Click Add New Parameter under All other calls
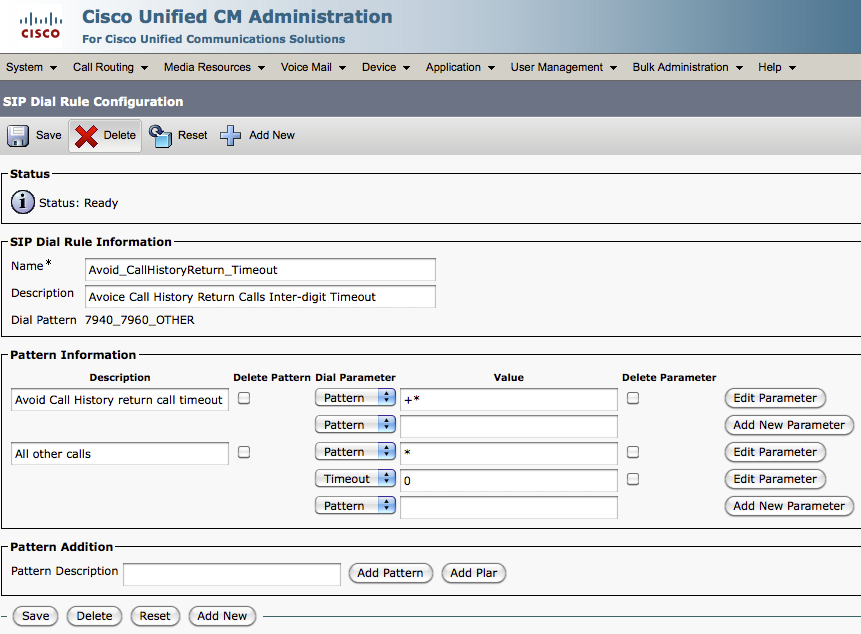The height and width of the screenshot is (634, 861). [x=789, y=506]
